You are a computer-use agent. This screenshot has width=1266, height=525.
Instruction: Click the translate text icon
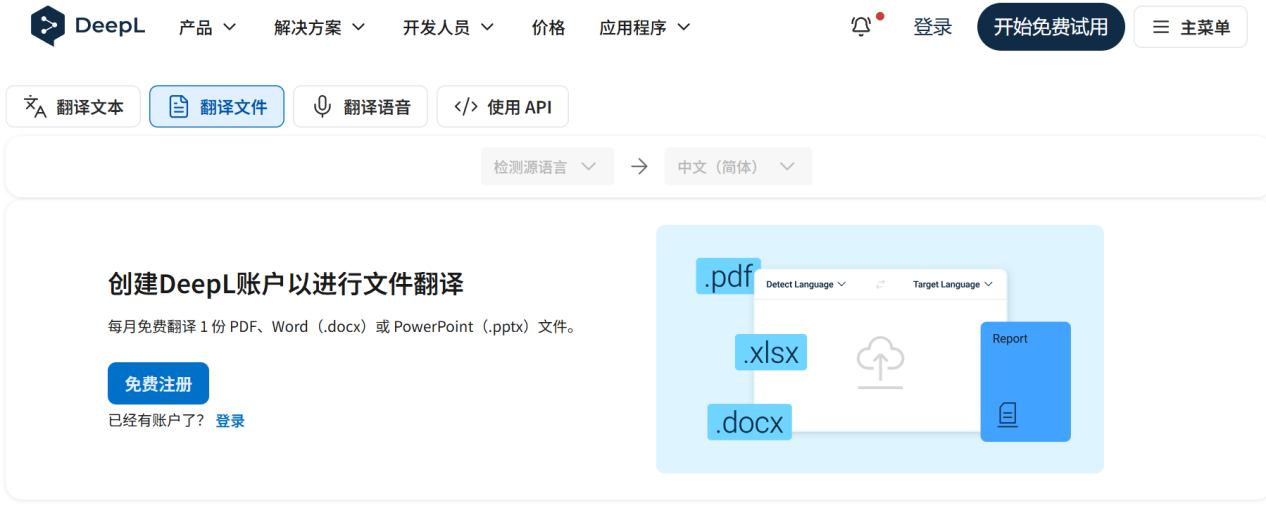coord(35,107)
